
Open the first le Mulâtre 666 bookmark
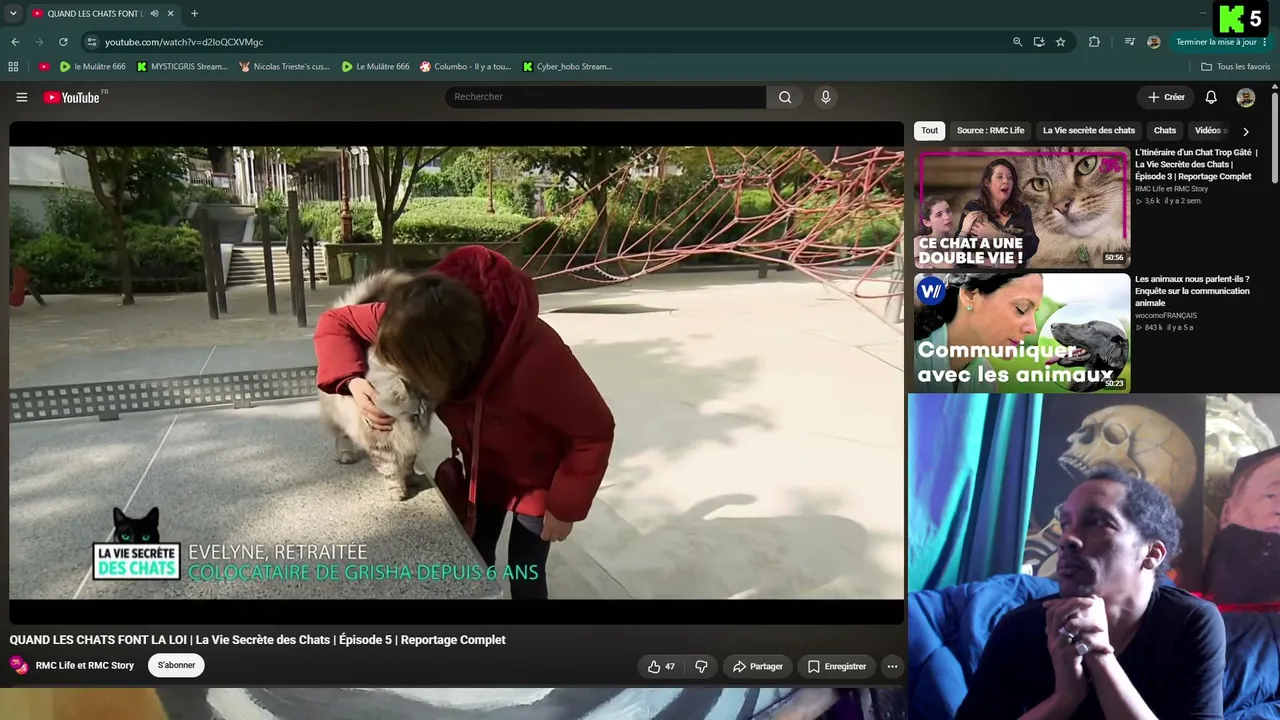coord(93,67)
